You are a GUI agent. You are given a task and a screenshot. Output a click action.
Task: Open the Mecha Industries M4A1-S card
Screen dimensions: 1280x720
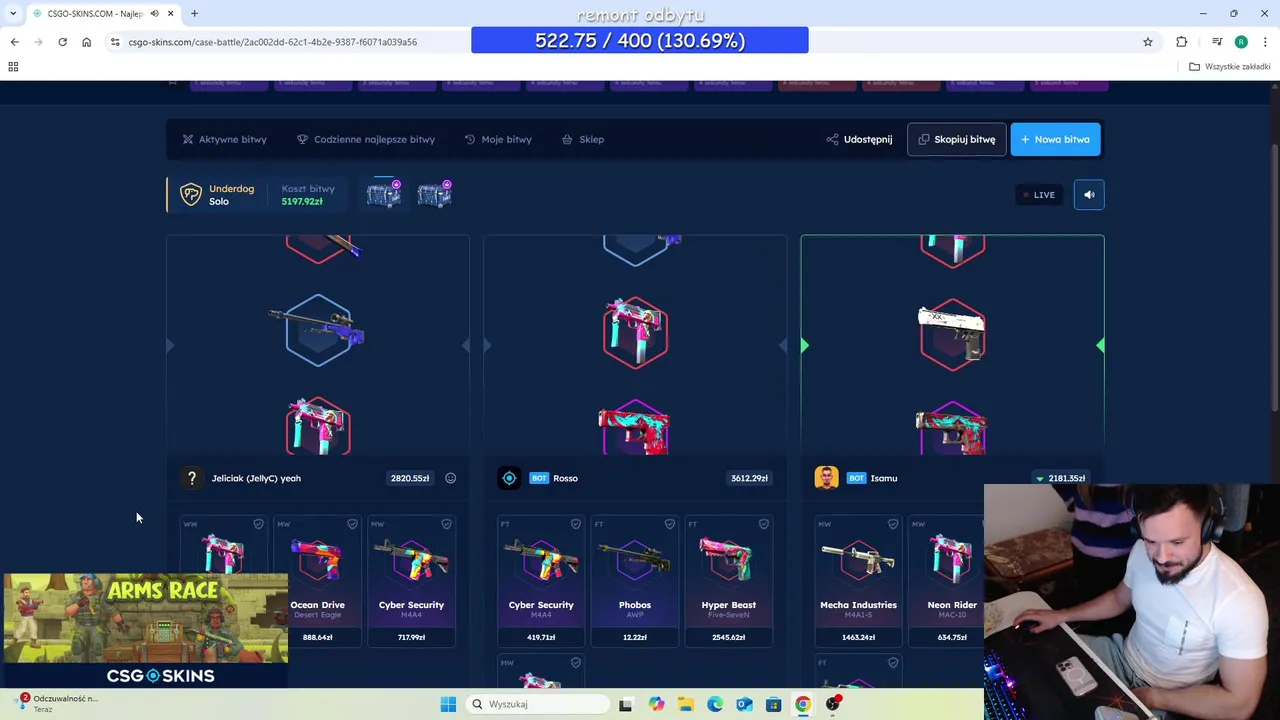[858, 581]
